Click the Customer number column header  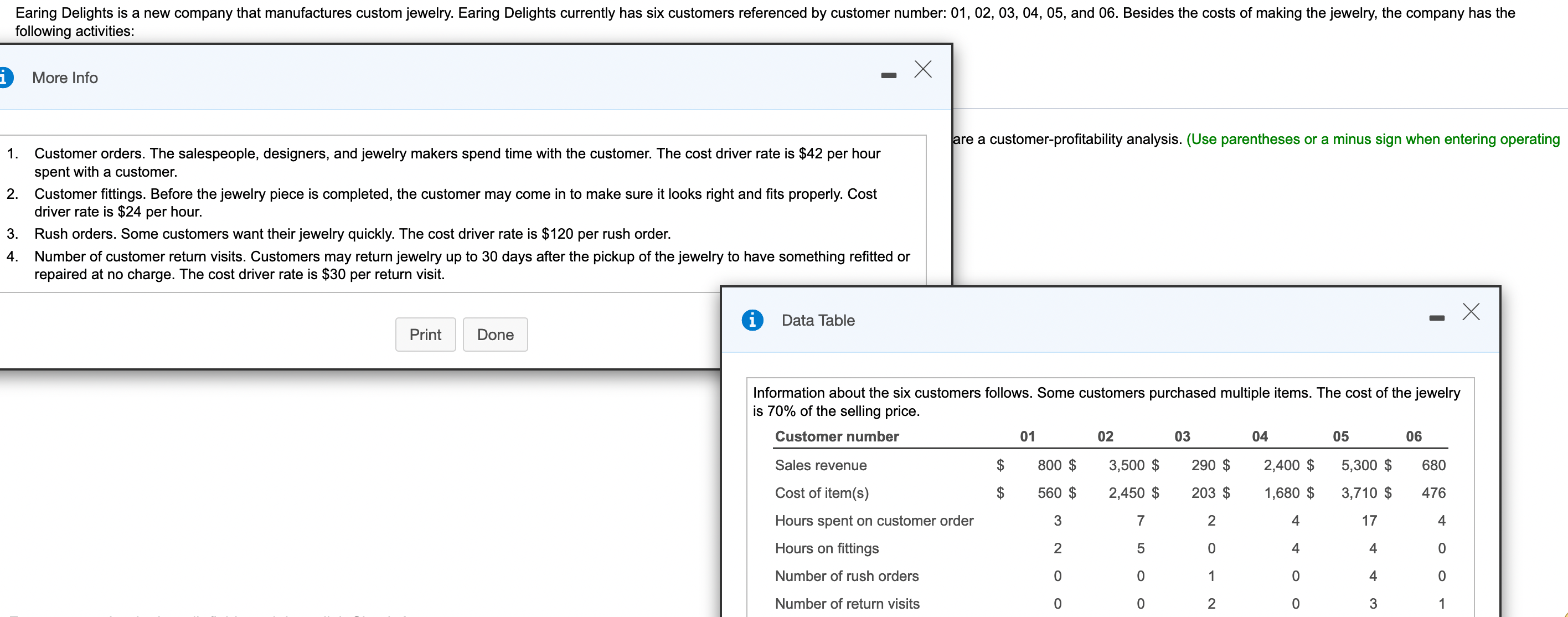[837, 436]
